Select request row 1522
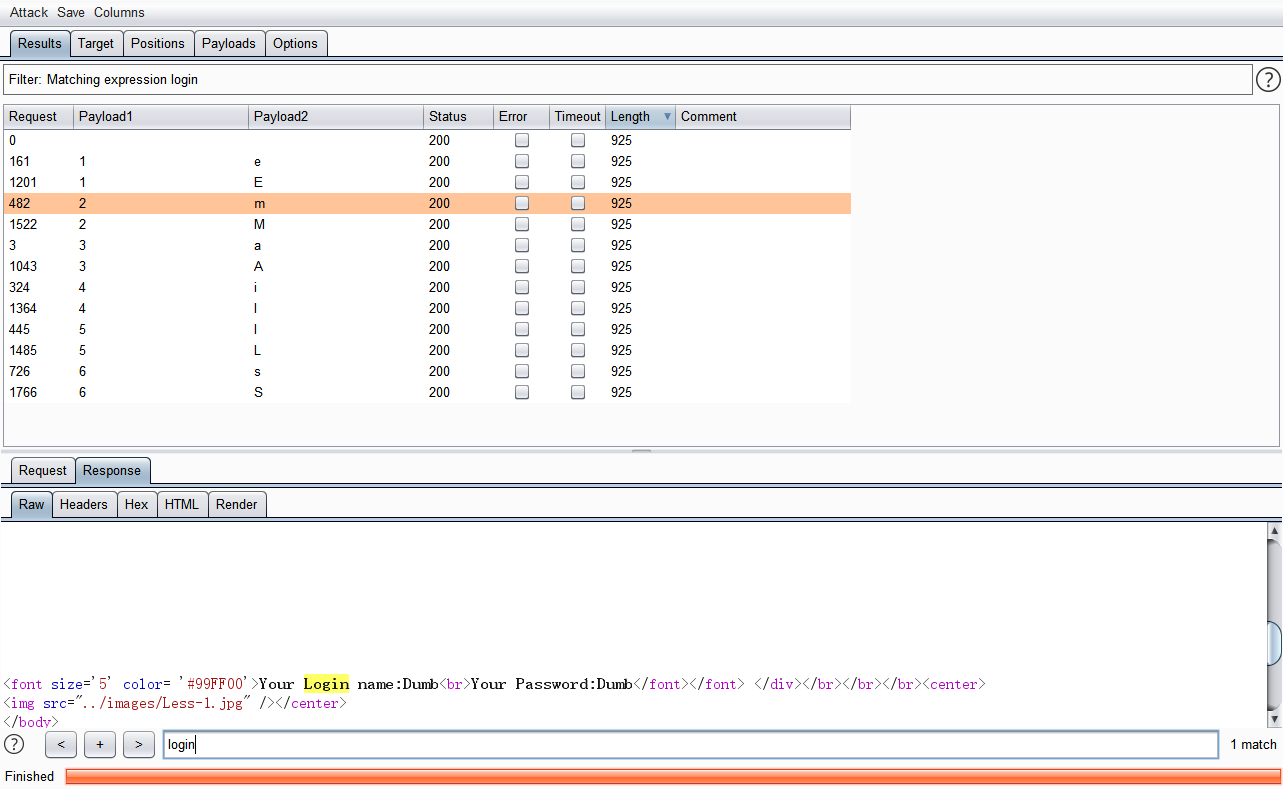Image resolution: width=1283 pixels, height=789 pixels. [x=427, y=225]
